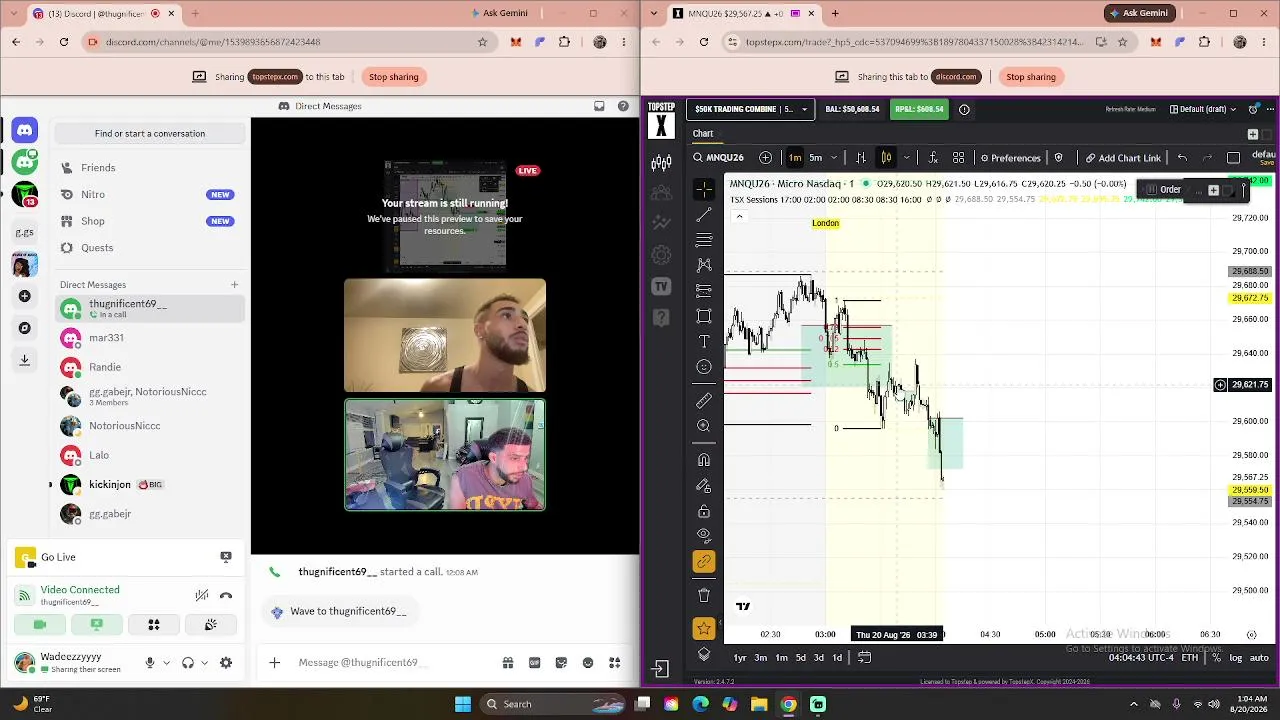Viewport: 1280px width, 720px height.
Task: Toggle auto scale on the chart
Action: click(x=1259, y=657)
